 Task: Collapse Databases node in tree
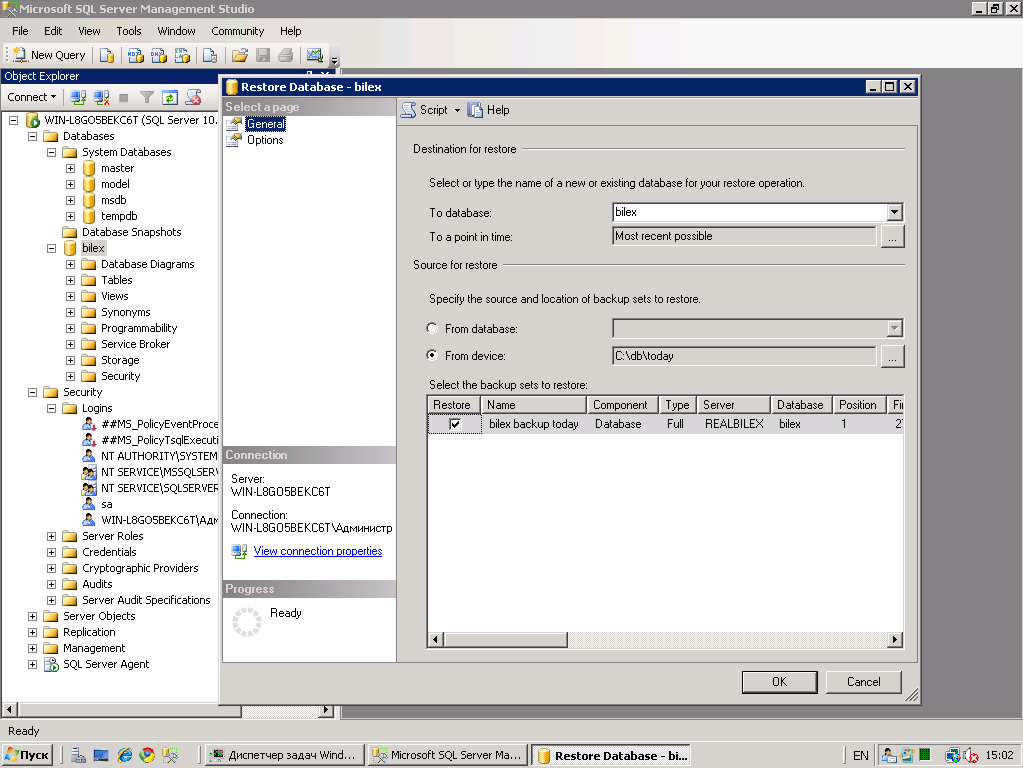(33, 136)
